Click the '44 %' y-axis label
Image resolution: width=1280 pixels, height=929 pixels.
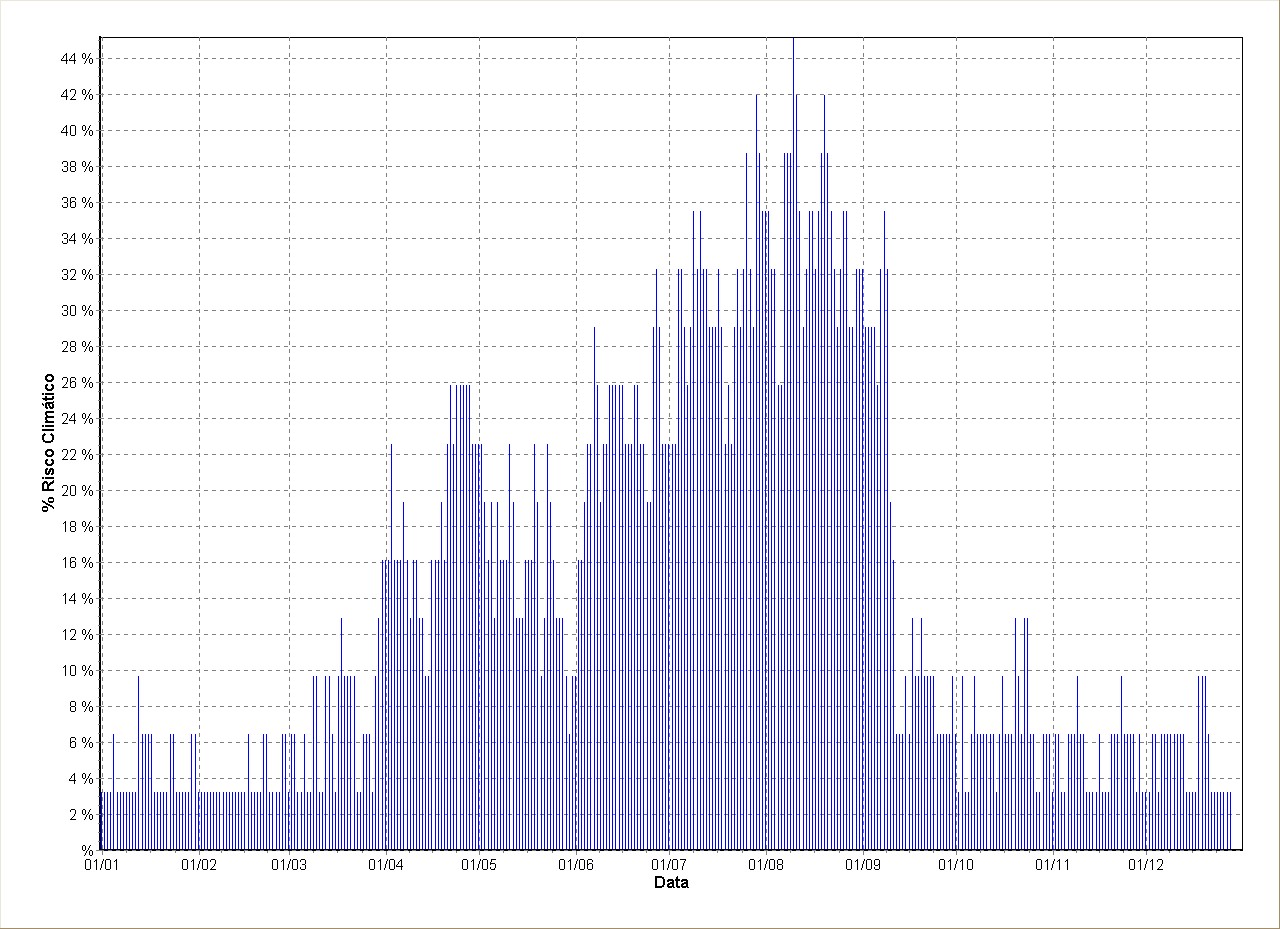(x=77, y=59)
